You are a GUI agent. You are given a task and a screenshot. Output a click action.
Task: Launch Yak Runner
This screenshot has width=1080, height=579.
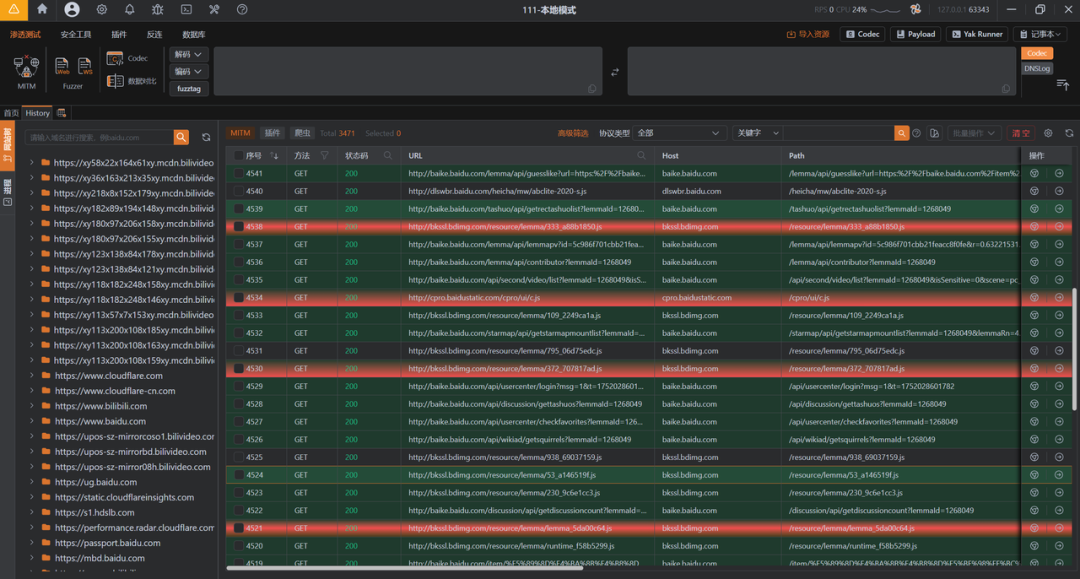[x=977, y=34]
